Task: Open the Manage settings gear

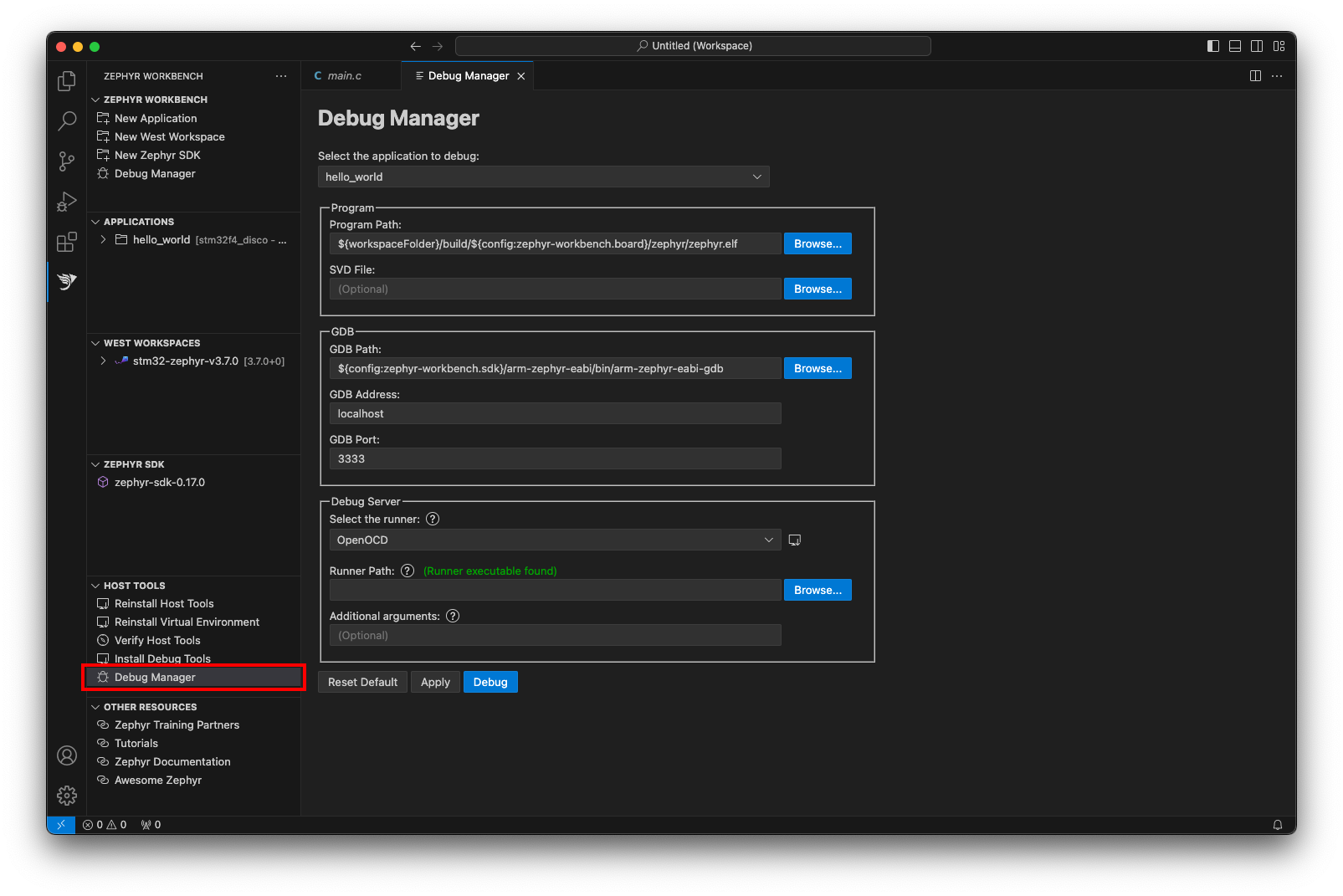Action: tap(66, 795)
